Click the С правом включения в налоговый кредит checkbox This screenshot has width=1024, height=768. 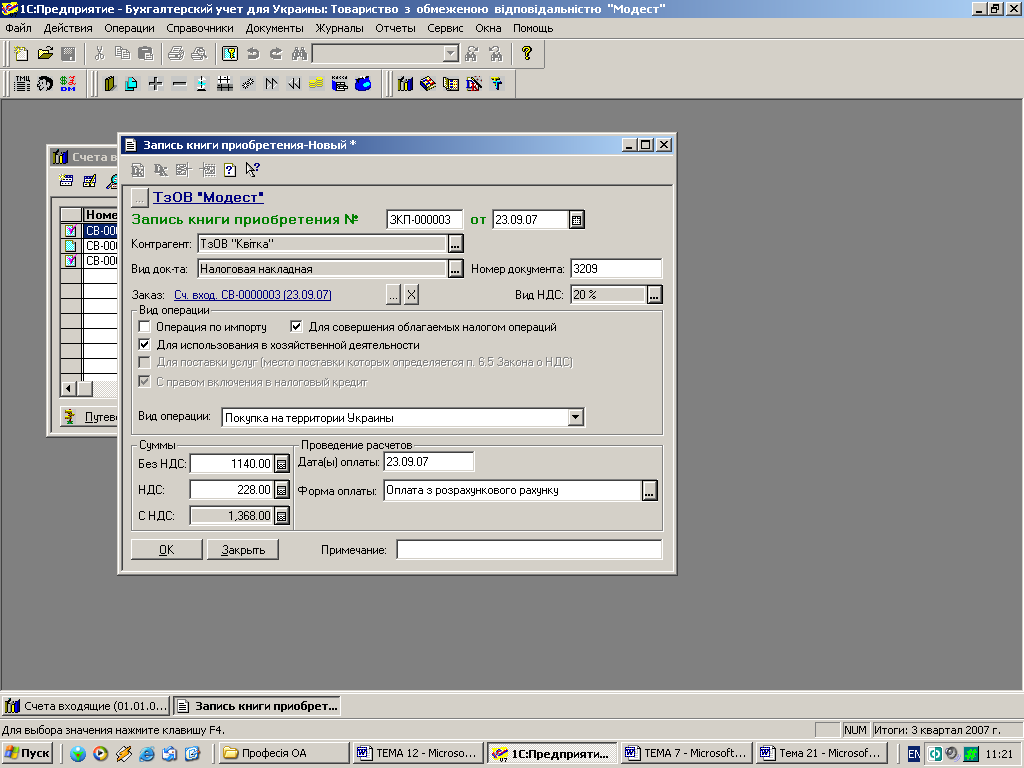tap(145, 381)
